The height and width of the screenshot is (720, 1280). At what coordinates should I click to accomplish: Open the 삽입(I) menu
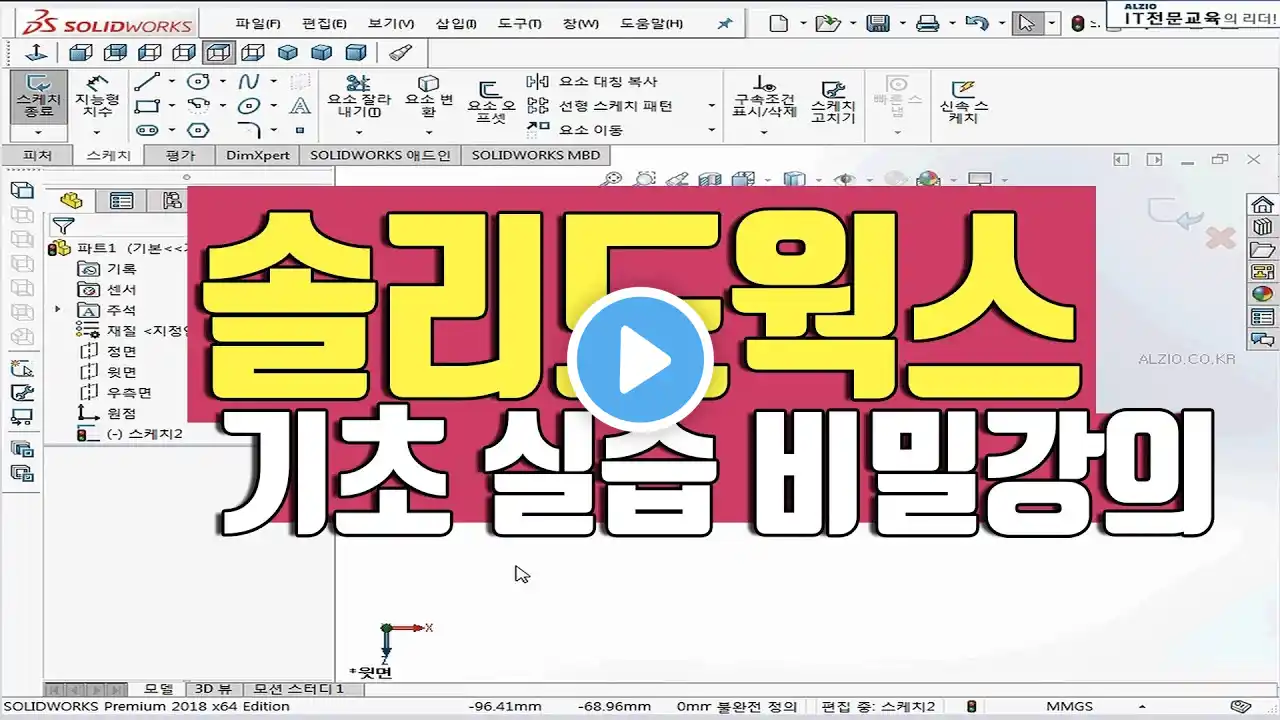456,23
